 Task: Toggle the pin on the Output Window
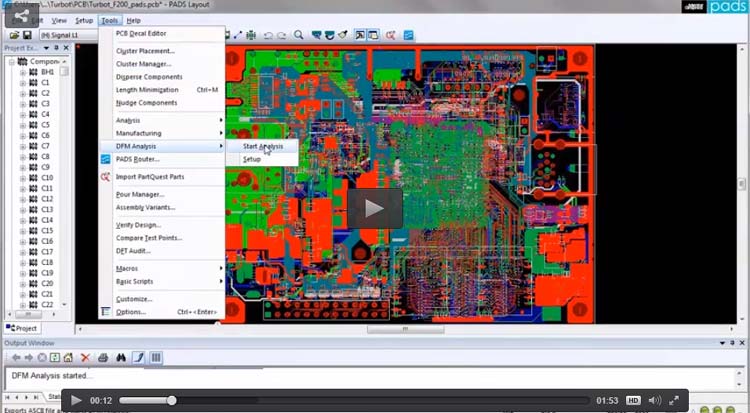732,343
